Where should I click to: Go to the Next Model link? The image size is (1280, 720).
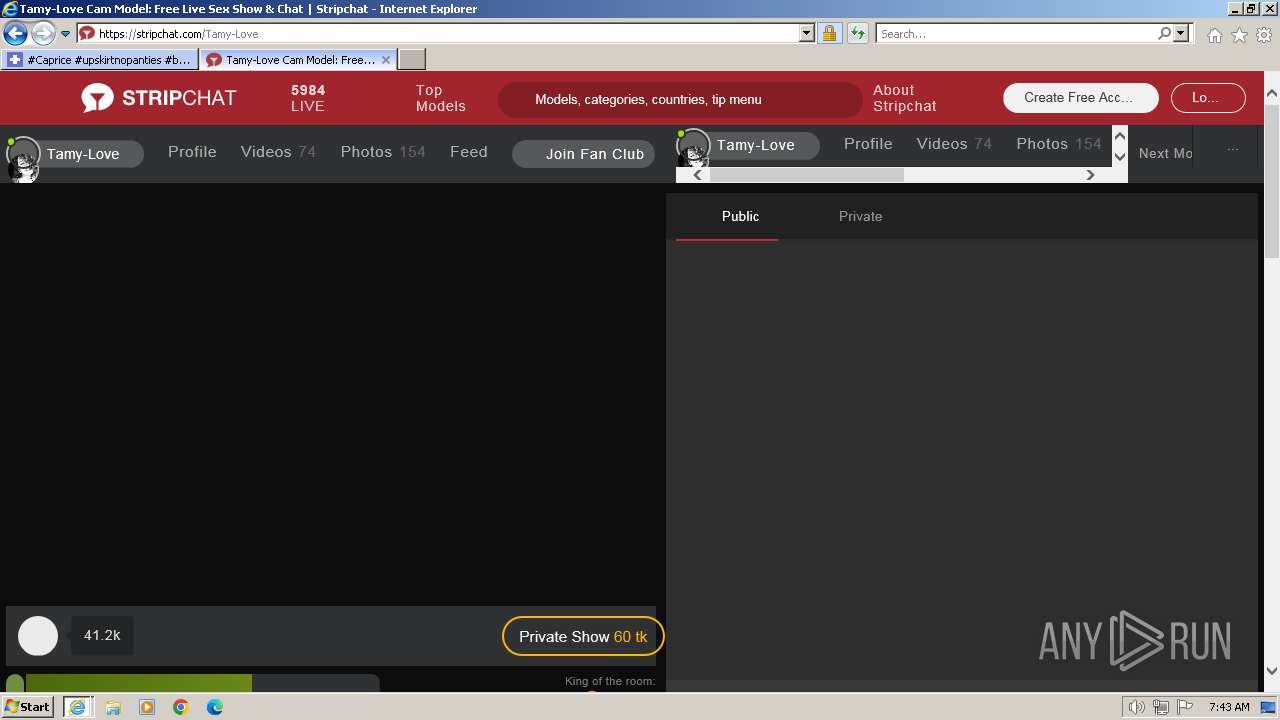[1165, 153]
